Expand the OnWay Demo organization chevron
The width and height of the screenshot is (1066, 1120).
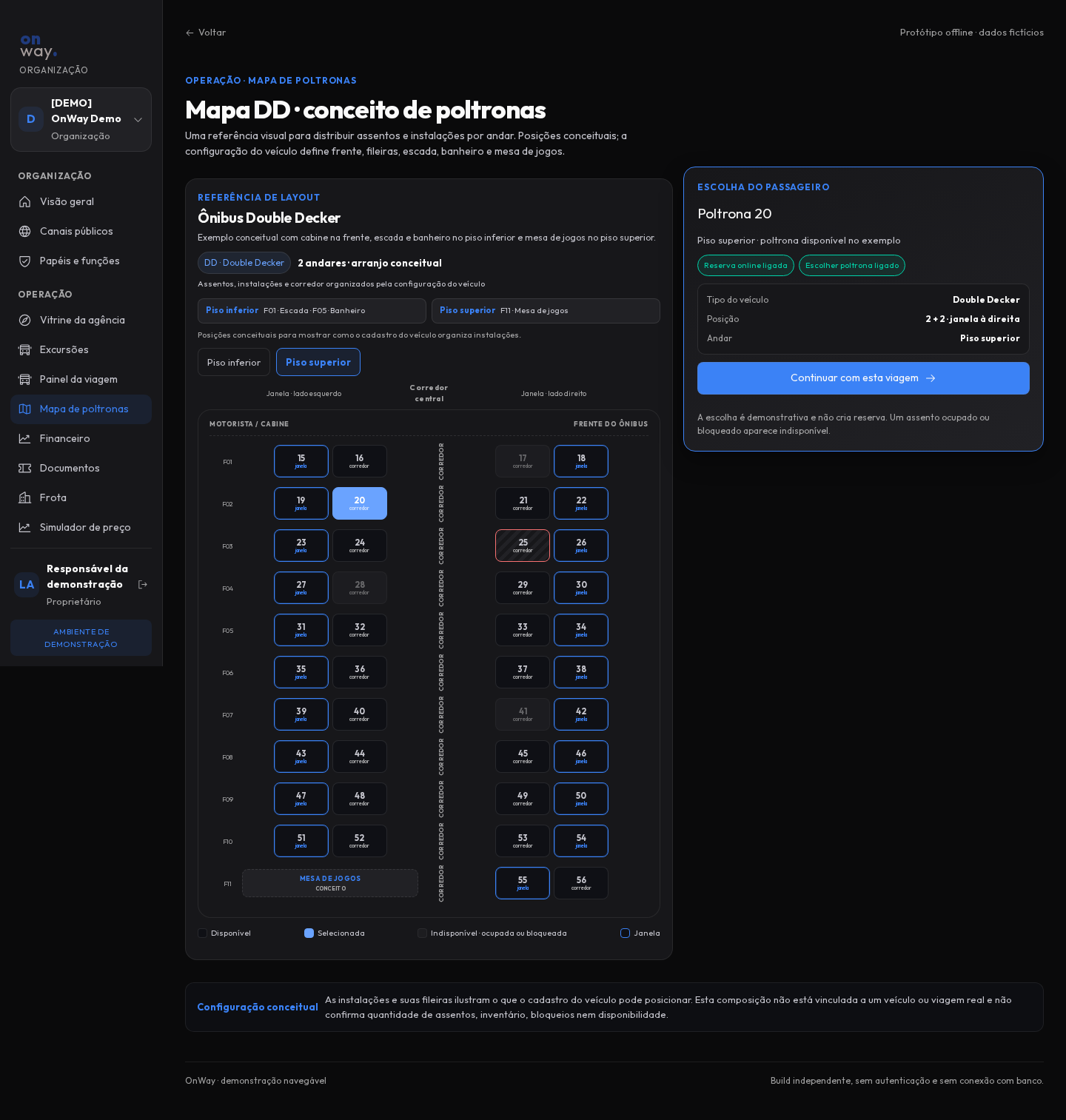tap(138, 120)
